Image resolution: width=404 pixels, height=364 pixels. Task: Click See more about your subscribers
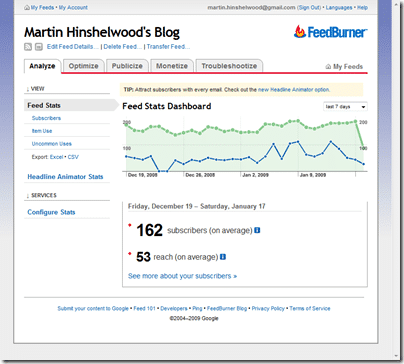(x=182, y=276)
